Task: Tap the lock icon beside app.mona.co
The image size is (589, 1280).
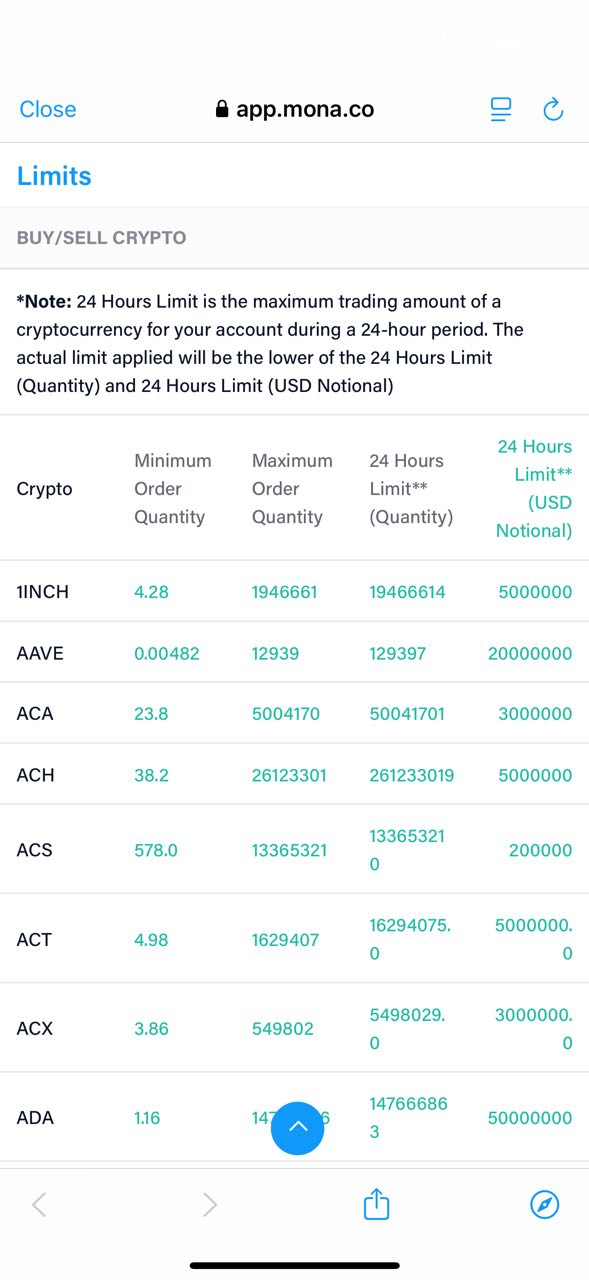Action: coord(222,109)
